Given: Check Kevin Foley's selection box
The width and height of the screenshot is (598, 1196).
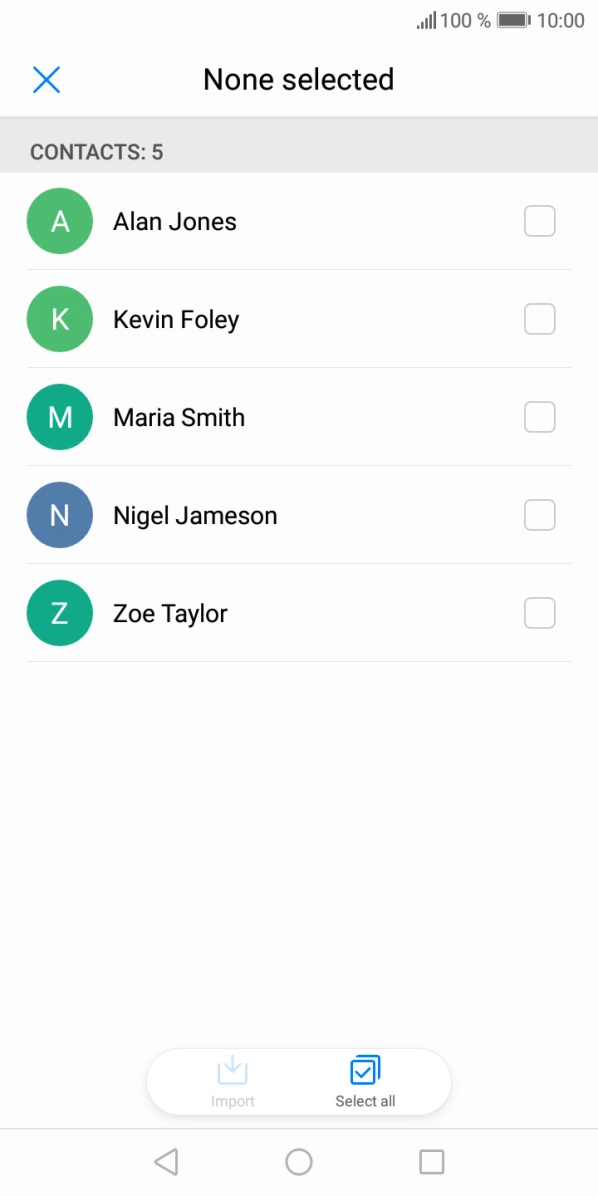Looking at the screenshot, I should (x=539, y=318).
